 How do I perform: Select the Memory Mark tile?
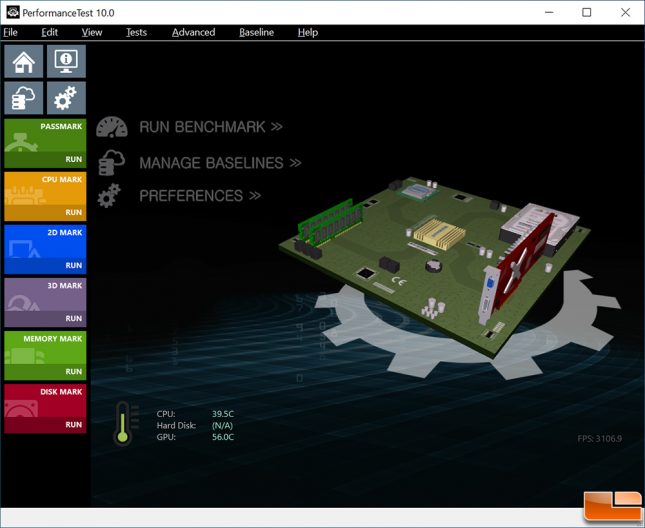pos(45,355)
